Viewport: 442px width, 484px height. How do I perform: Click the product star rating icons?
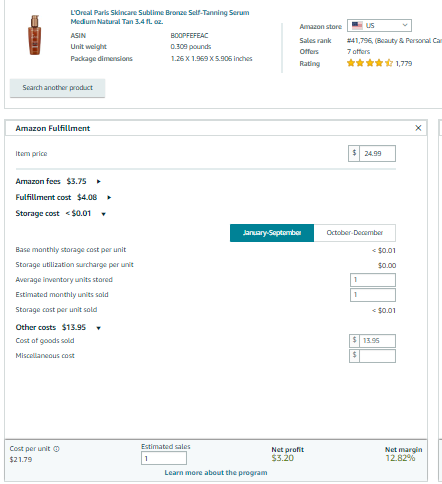(370, 63)
